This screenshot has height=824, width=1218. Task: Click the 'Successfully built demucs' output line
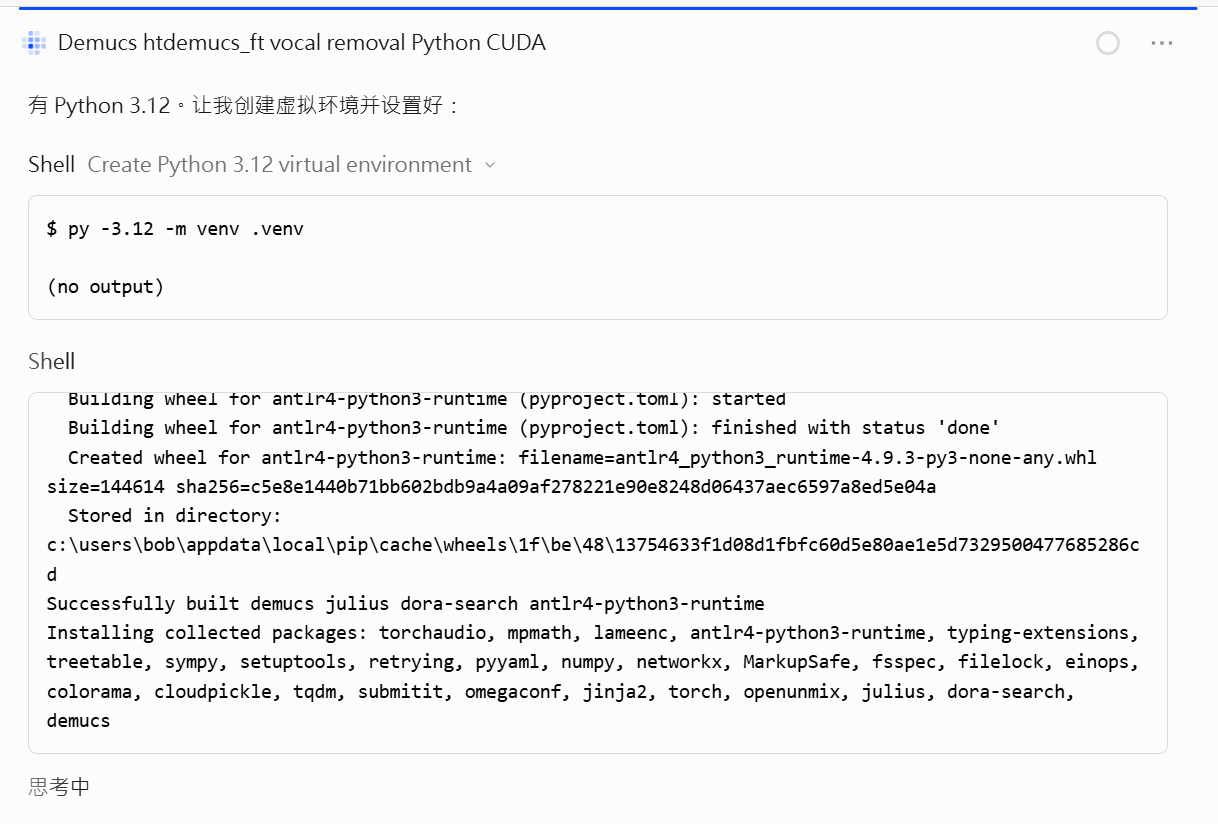click(x=405, y=603)
